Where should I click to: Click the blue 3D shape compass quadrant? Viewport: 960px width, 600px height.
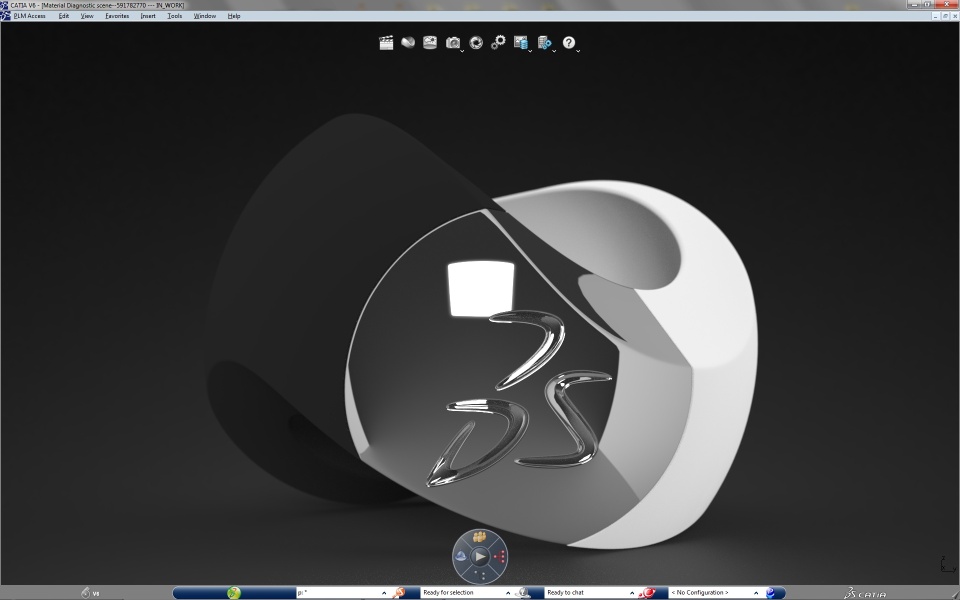(461, 556)
